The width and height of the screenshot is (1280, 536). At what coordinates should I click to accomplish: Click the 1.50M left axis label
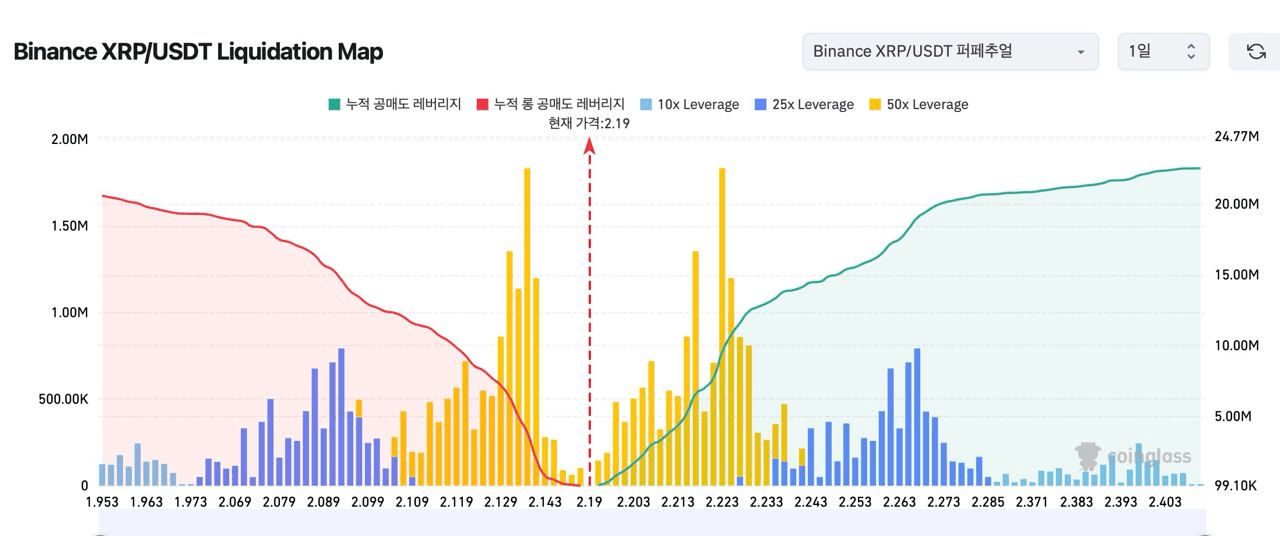(x=69, y=225)
